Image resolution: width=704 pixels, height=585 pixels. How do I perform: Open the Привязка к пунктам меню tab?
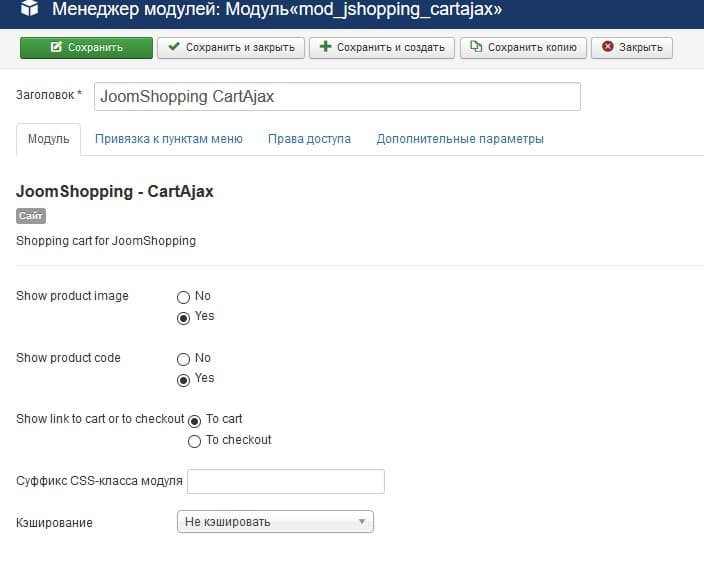[x=169, y=139]
